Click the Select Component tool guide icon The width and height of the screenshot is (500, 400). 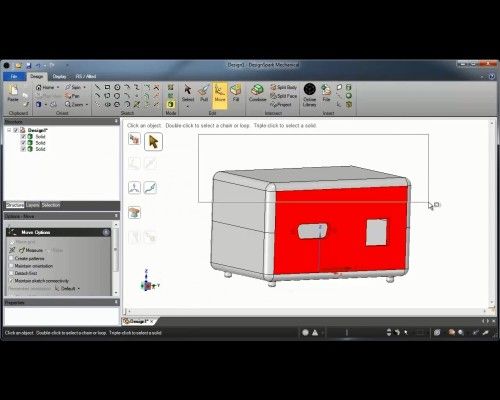coord(134,139)
